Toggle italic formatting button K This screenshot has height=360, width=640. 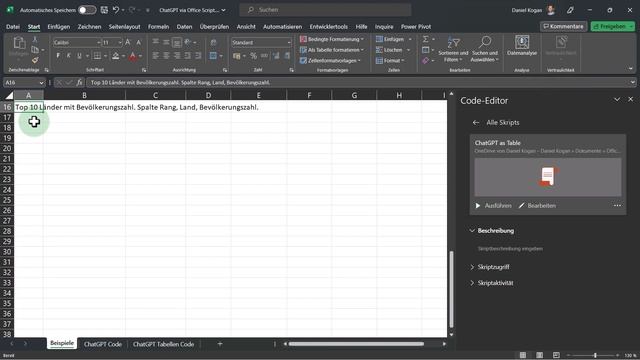pos(69,56)
